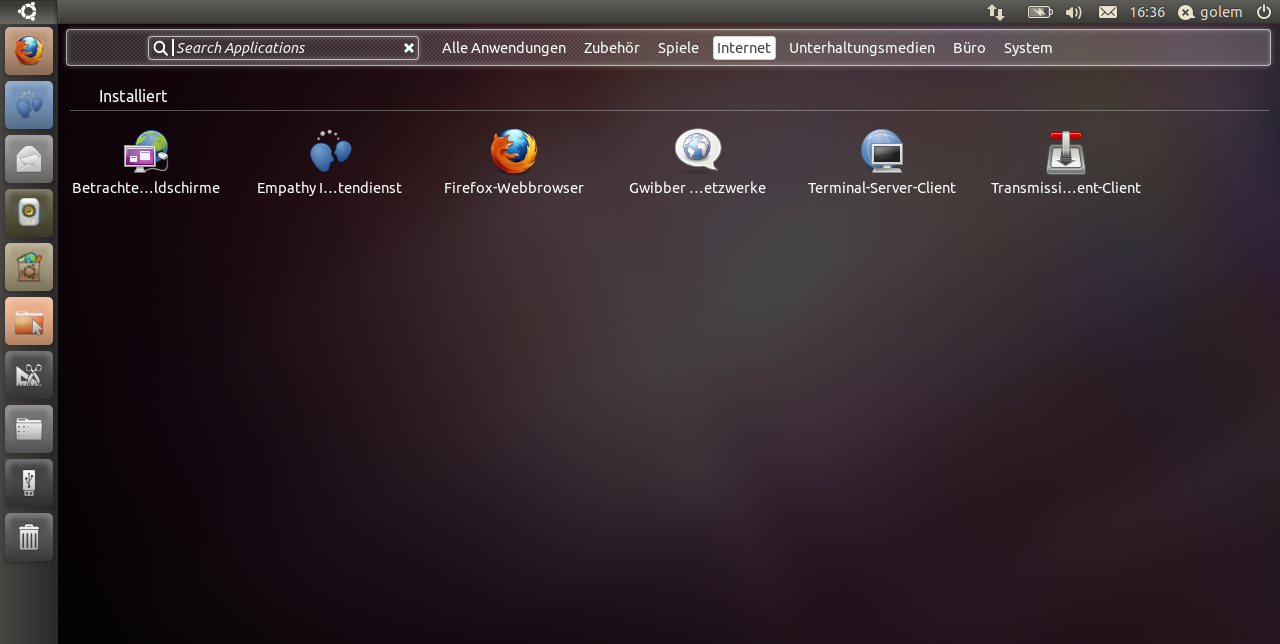
Task: Click the Firefox icon in the launcher
Action: pyautogui.click(x=29, y=51)
